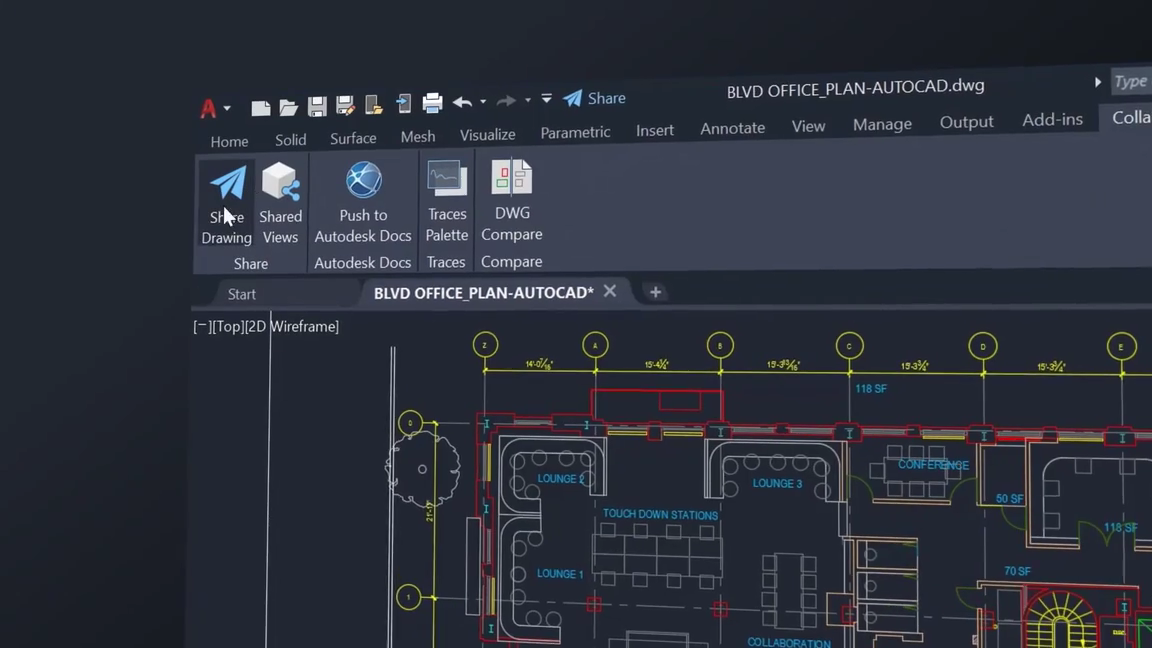Screen dimensions: 1152x648
Task: Click the [2D Wireframe] visual style label
Action: tap(292, 326)
